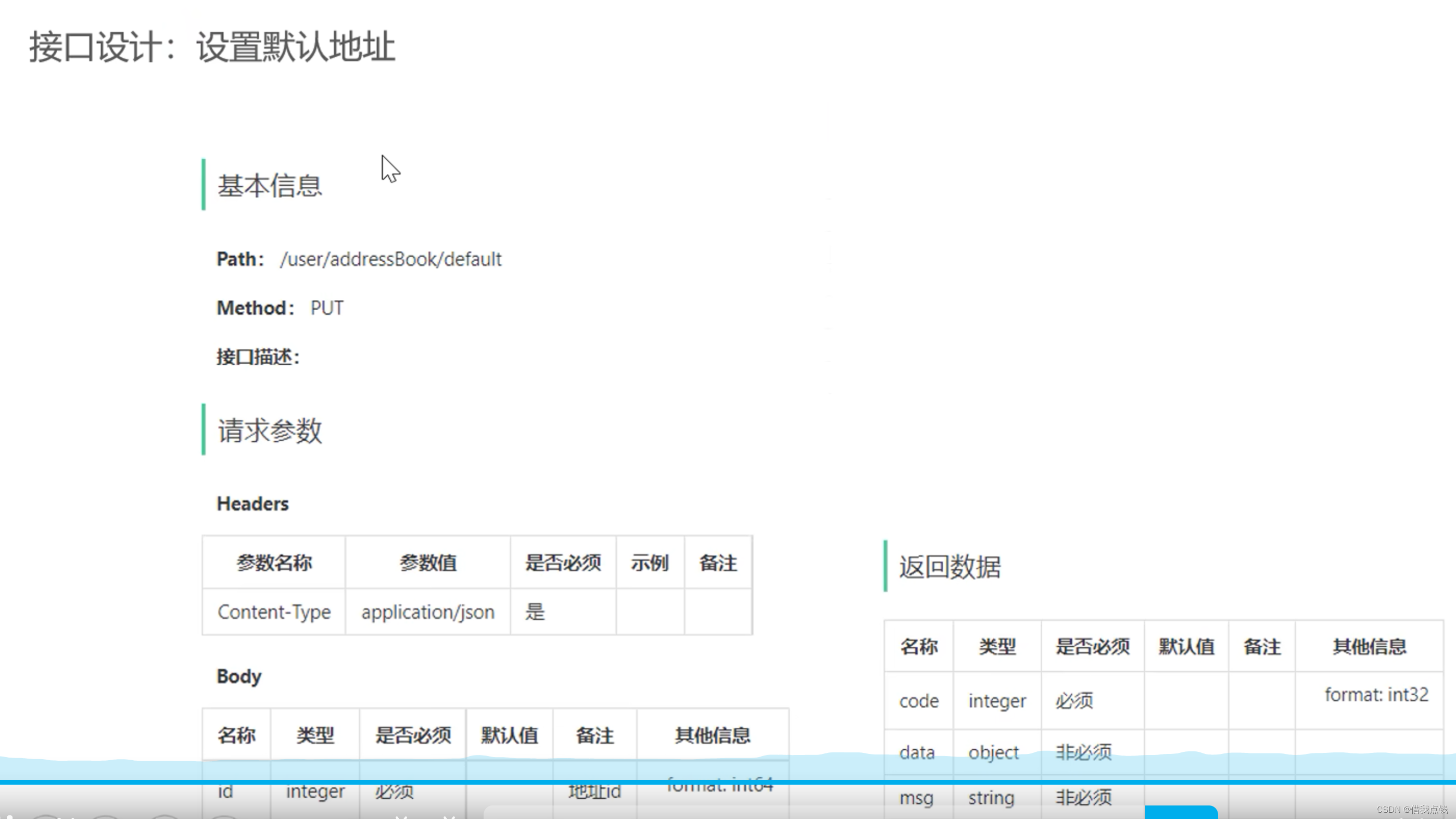Click the 参数名称 column header

click(275, 562)
